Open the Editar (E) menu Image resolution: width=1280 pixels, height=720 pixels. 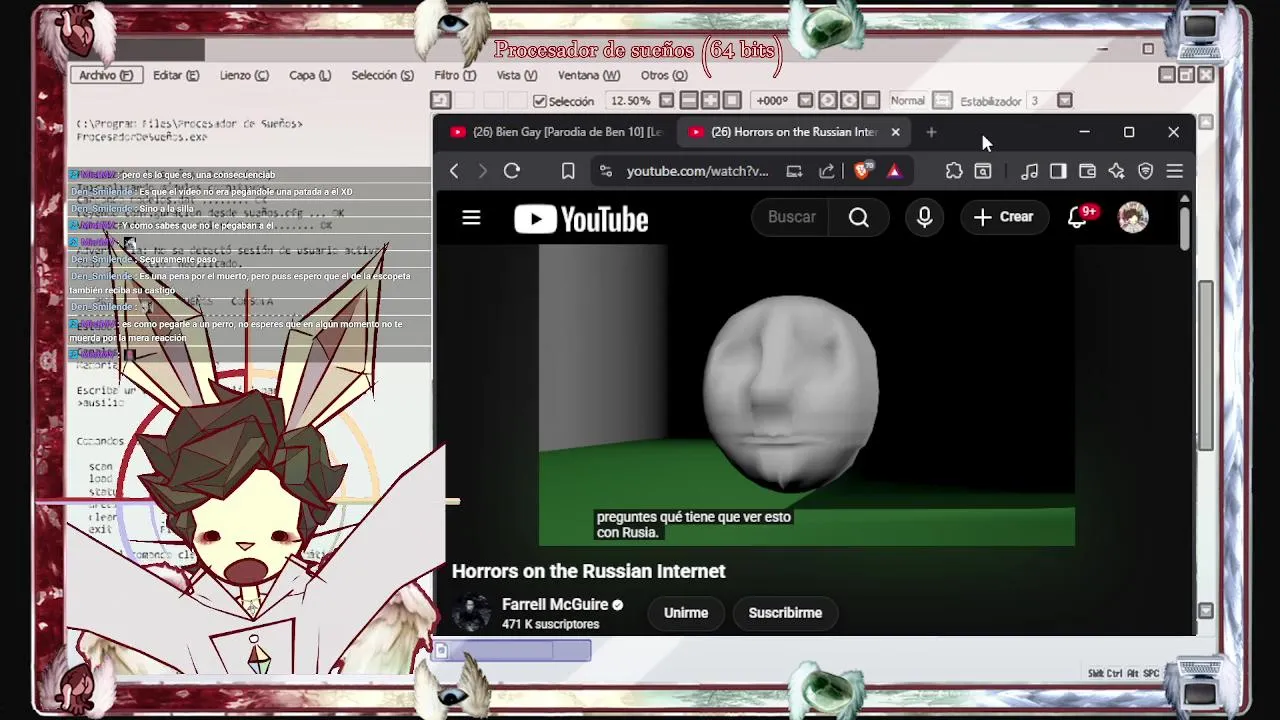[176, 75]
